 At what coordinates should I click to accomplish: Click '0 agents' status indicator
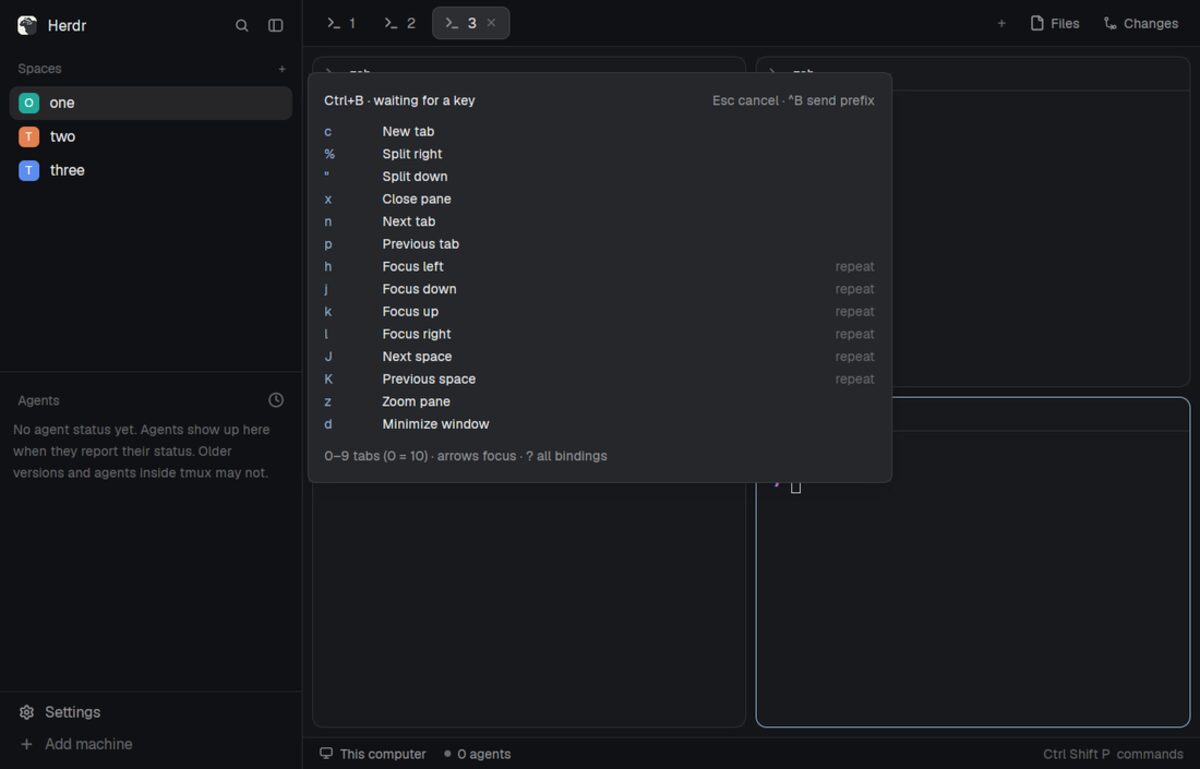478,754
